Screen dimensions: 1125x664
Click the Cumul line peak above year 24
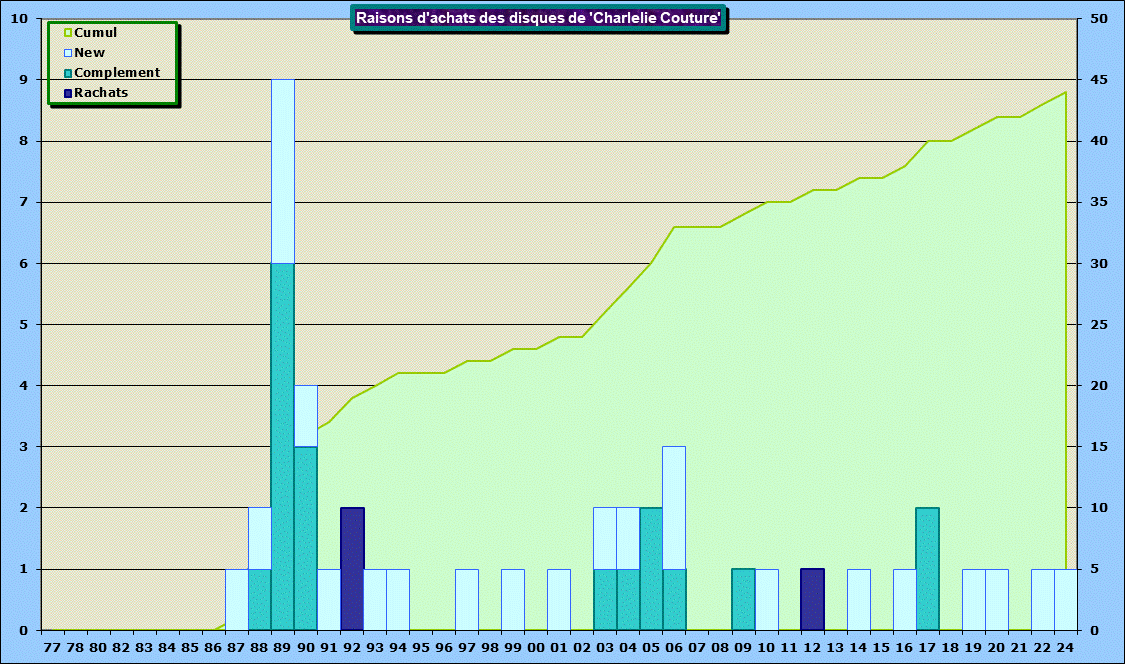(1065, 93)
